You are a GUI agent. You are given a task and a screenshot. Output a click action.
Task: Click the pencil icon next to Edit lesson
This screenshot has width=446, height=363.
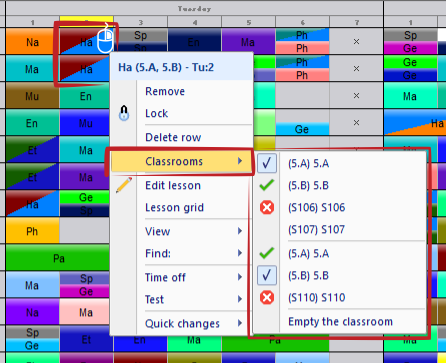point(124,185)
